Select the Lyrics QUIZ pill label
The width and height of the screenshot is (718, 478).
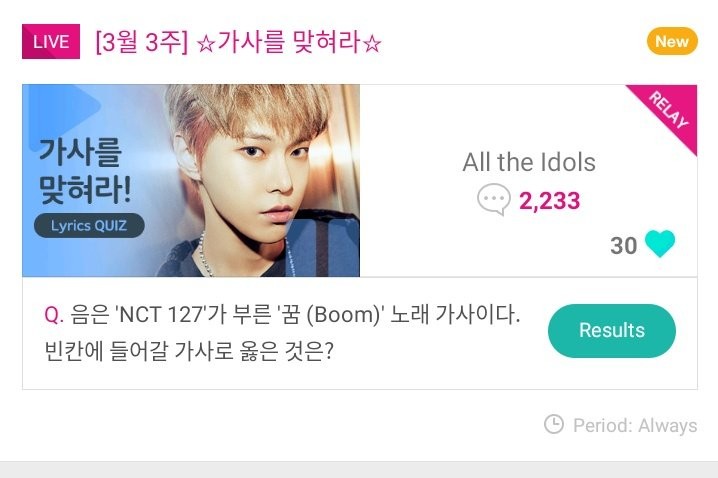(x=89, y=225)
